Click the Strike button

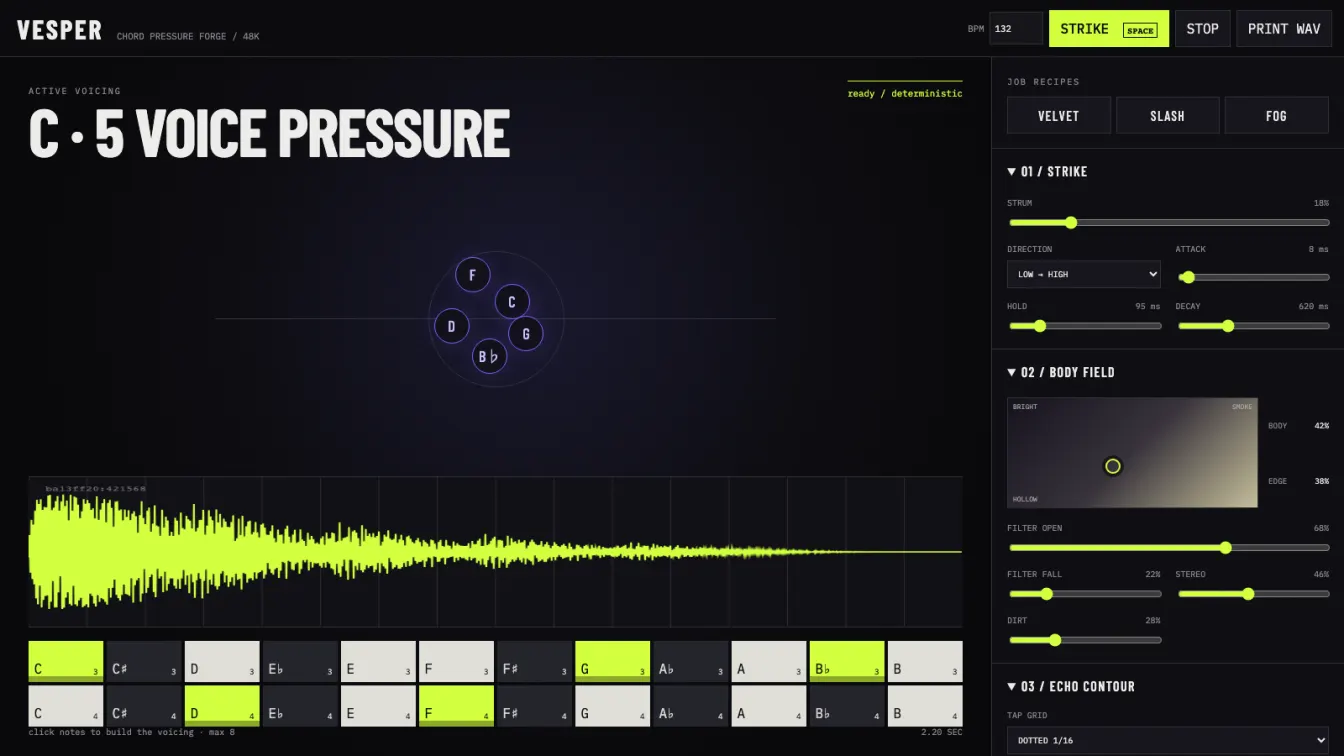pyautogui.click(x=1109, y=29)
